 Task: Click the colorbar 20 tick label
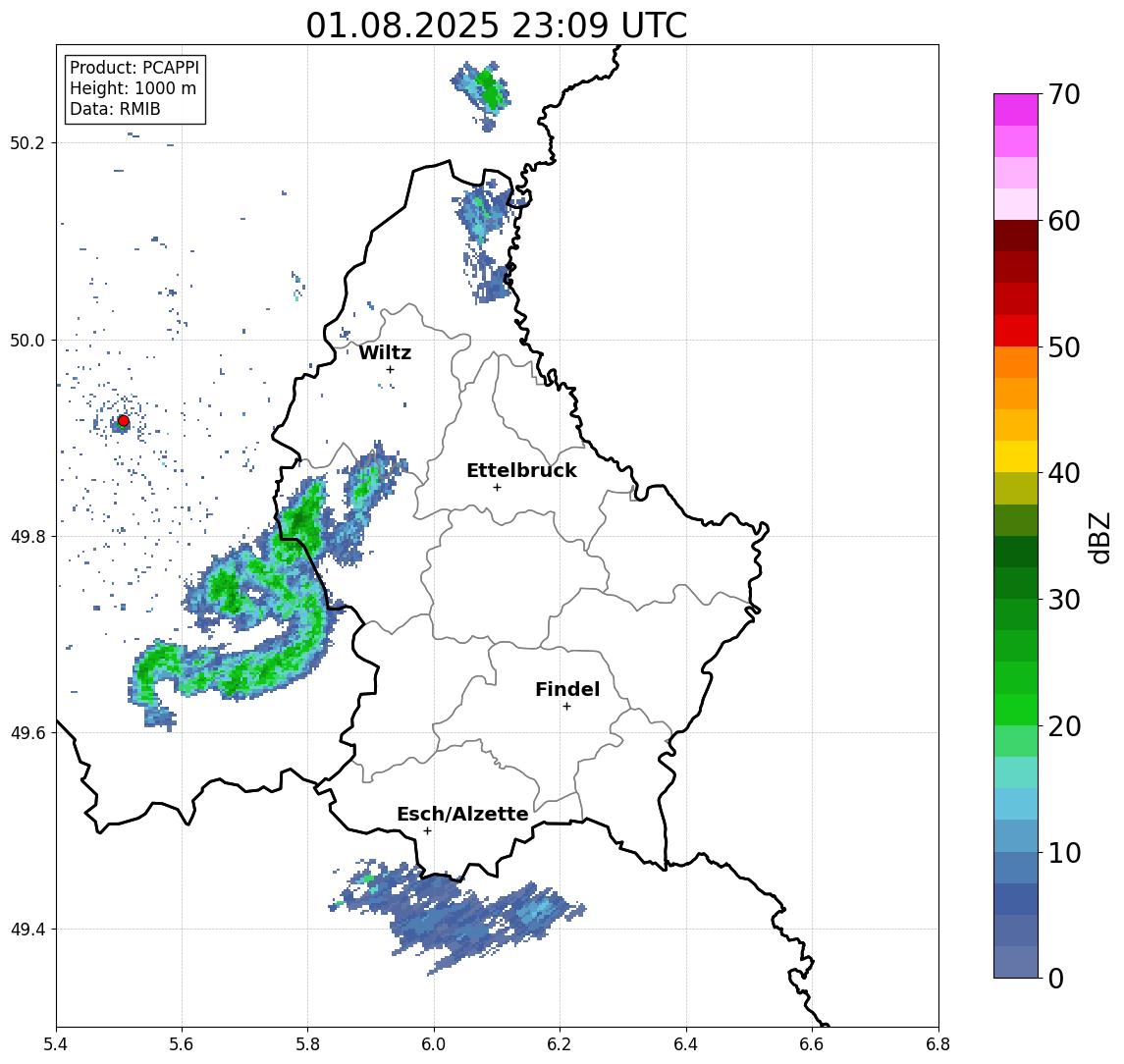[1064, 725]
